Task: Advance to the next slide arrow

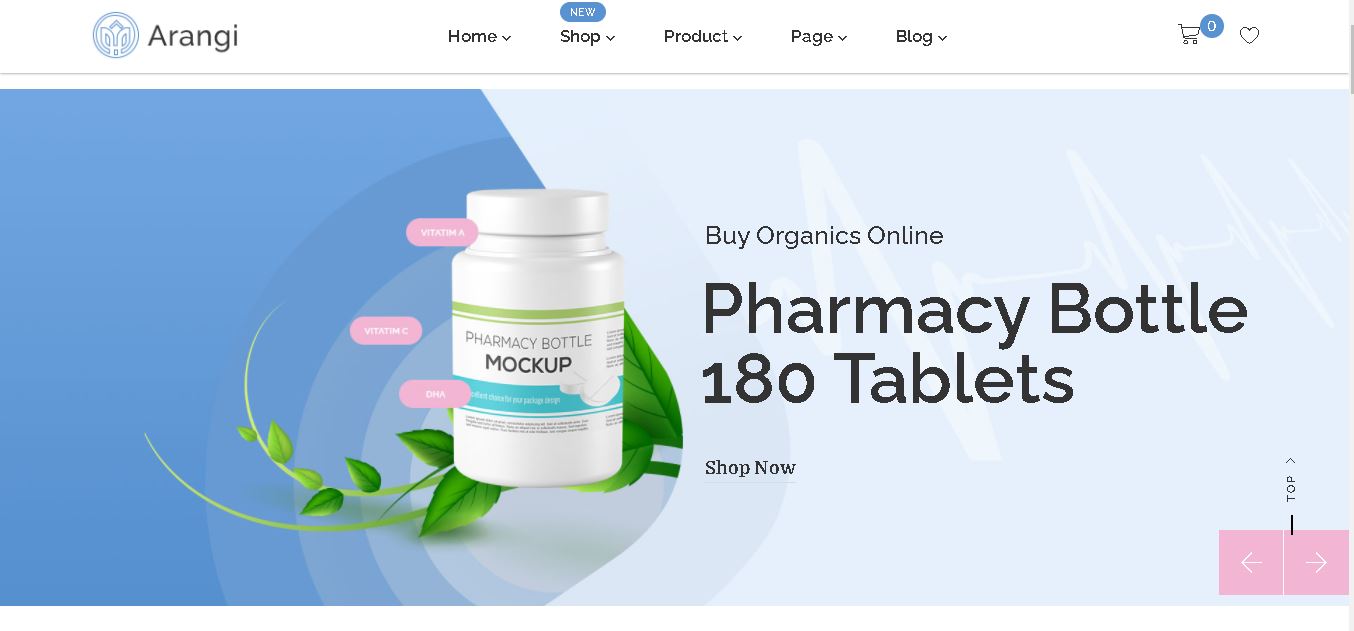Action: coord(1316,563)
